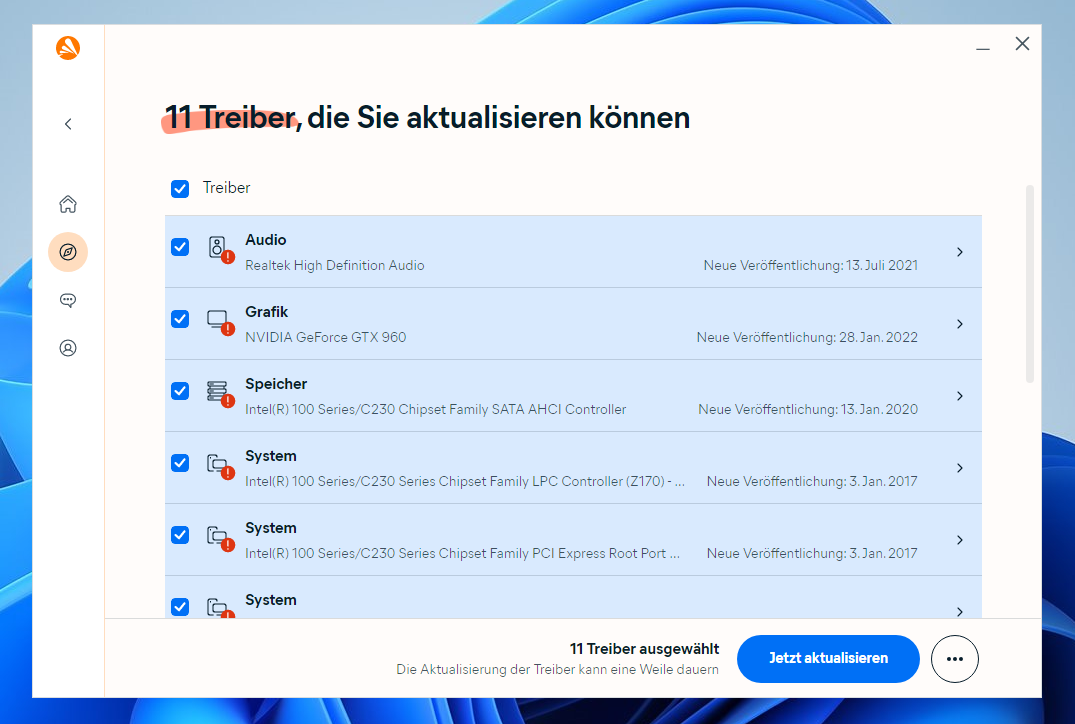This screenshot has height=724, width=1075.
Task: Expand the System PCI Express Root Port chevron
Action: (x=960, y=540)
